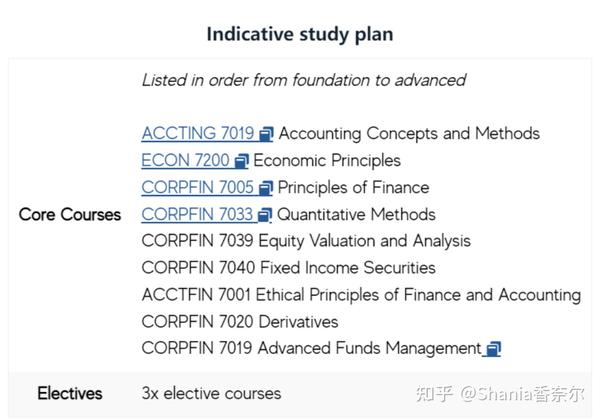The image size is (600, 419).
Task: Click the Indicative study plan heading
Action: [300, 34]
